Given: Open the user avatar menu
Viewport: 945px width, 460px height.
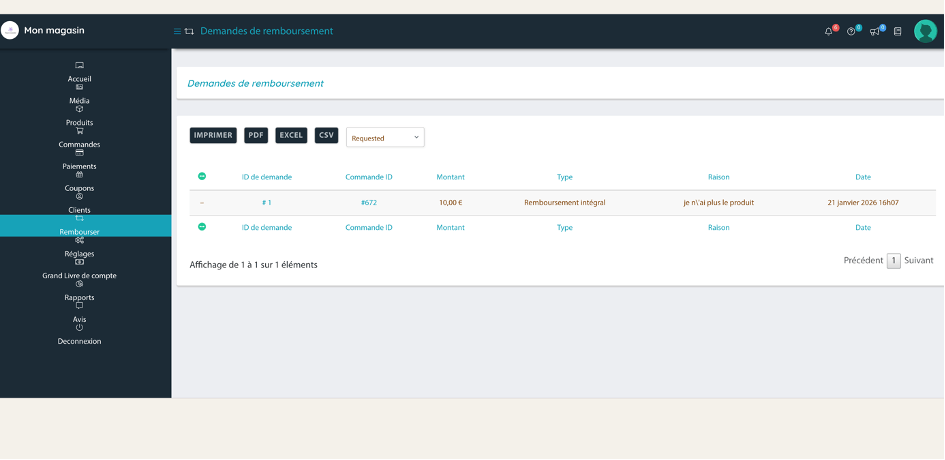Looking at the screenshot, I should pyautogui.click(x=925, y=31).
